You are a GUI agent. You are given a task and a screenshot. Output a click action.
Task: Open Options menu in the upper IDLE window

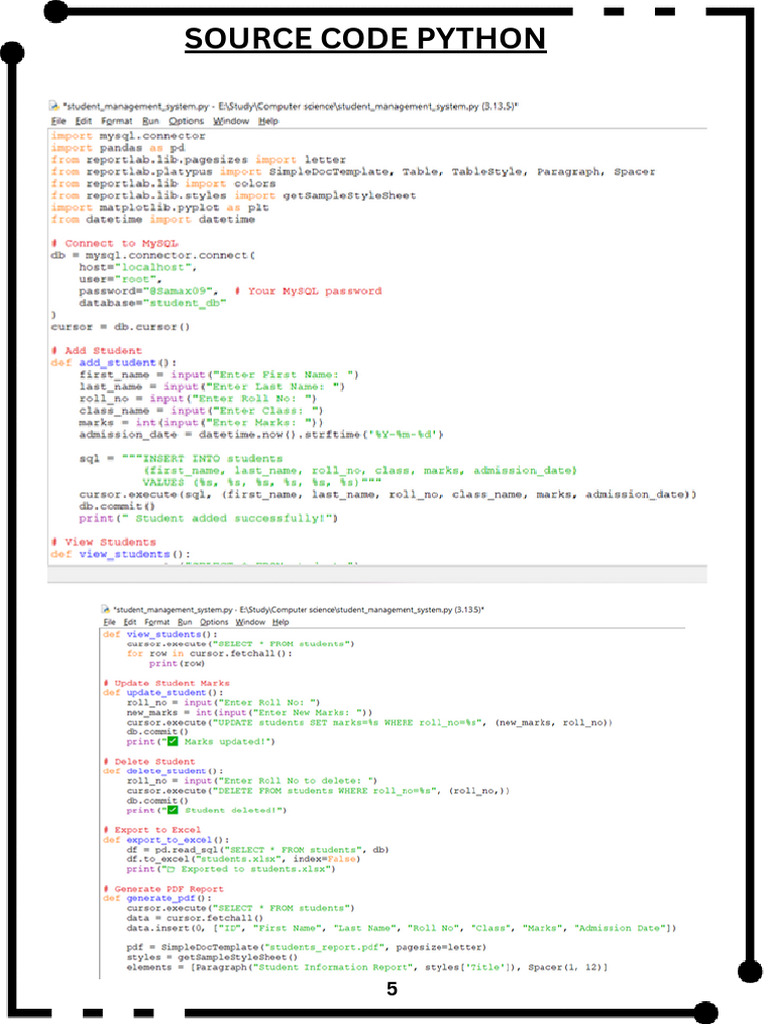186,121
